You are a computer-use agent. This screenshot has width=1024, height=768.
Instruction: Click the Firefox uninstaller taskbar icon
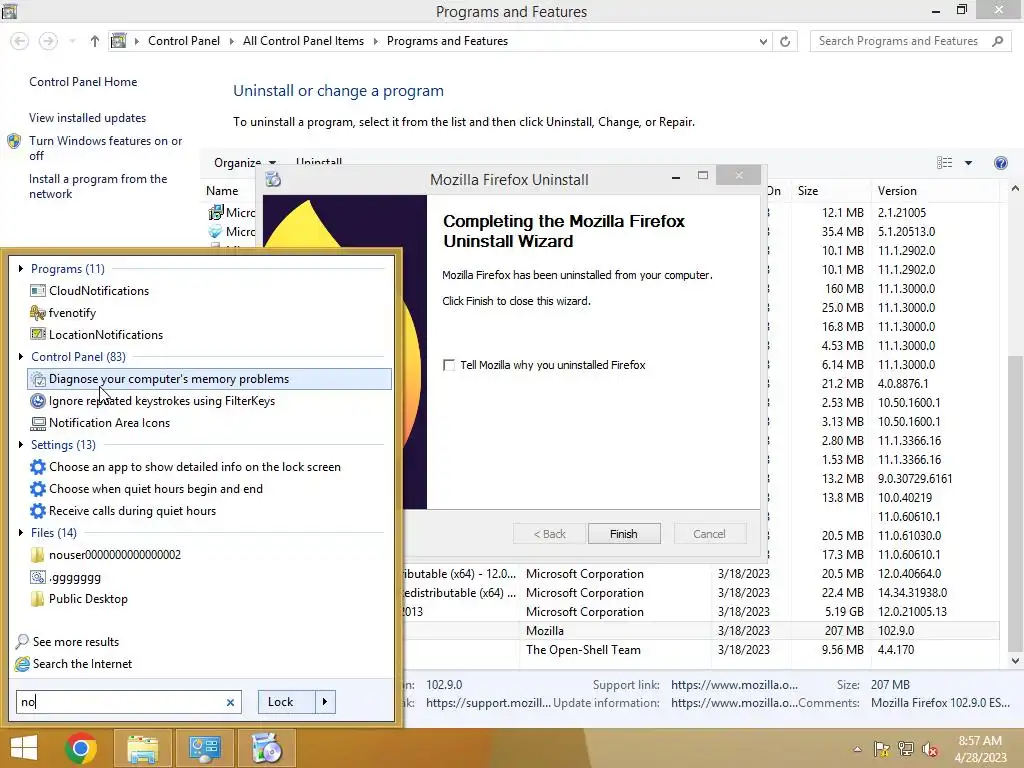[x=266, y=748]
